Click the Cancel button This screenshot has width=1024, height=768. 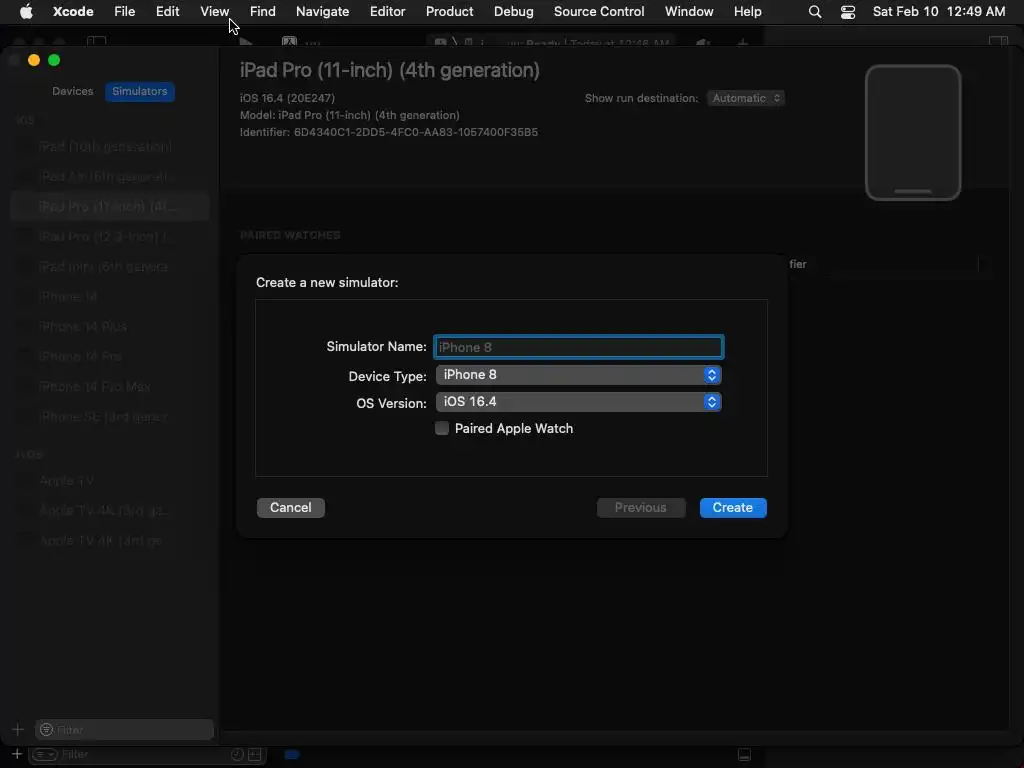(x=291, y=507)
